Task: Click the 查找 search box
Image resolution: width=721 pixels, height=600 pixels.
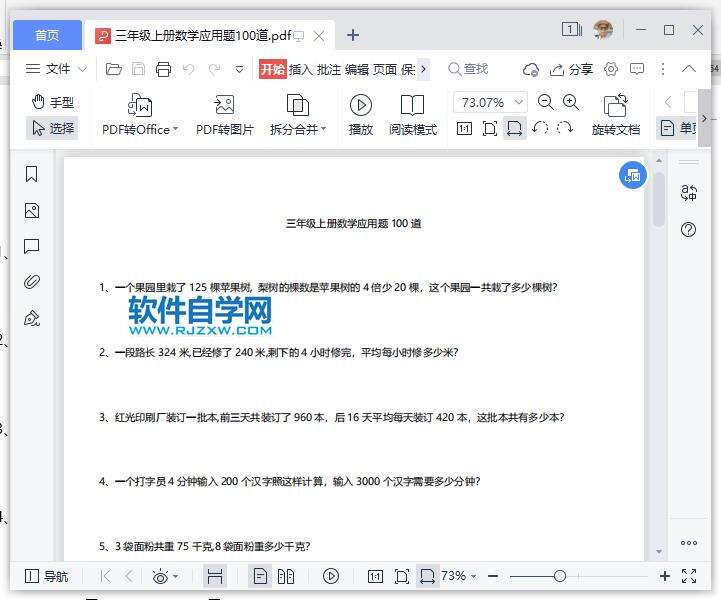Action: [468, 69]
